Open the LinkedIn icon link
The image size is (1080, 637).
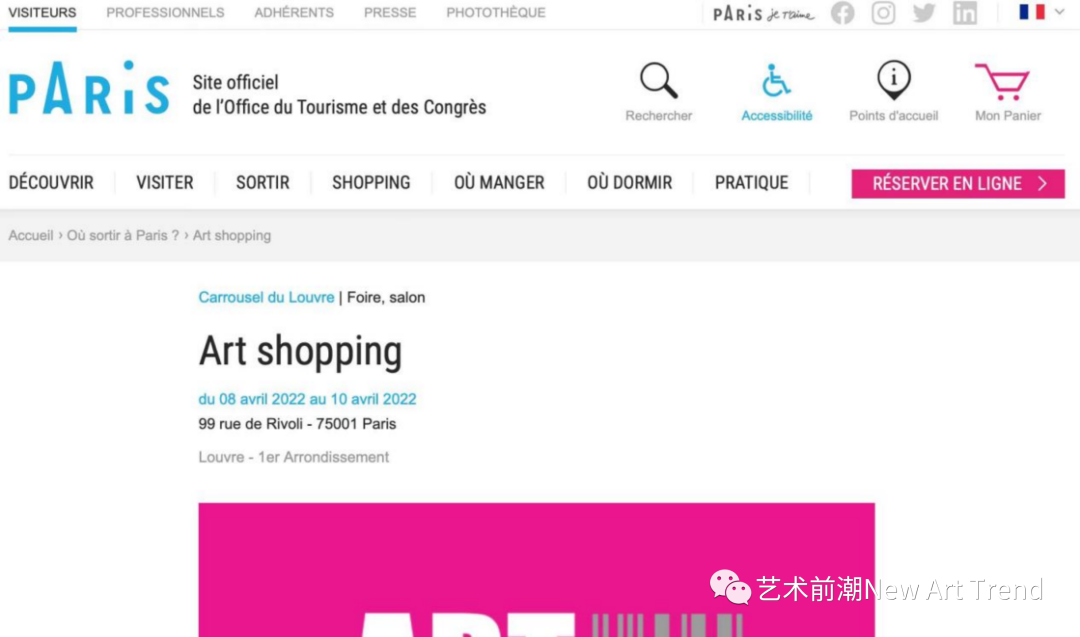click(x=965, y=13)
